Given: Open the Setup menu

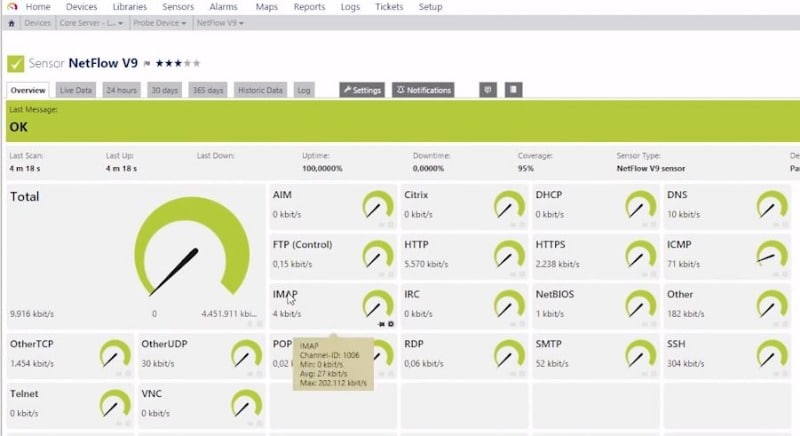Looking at the screenshot, I should click(431, 7).
